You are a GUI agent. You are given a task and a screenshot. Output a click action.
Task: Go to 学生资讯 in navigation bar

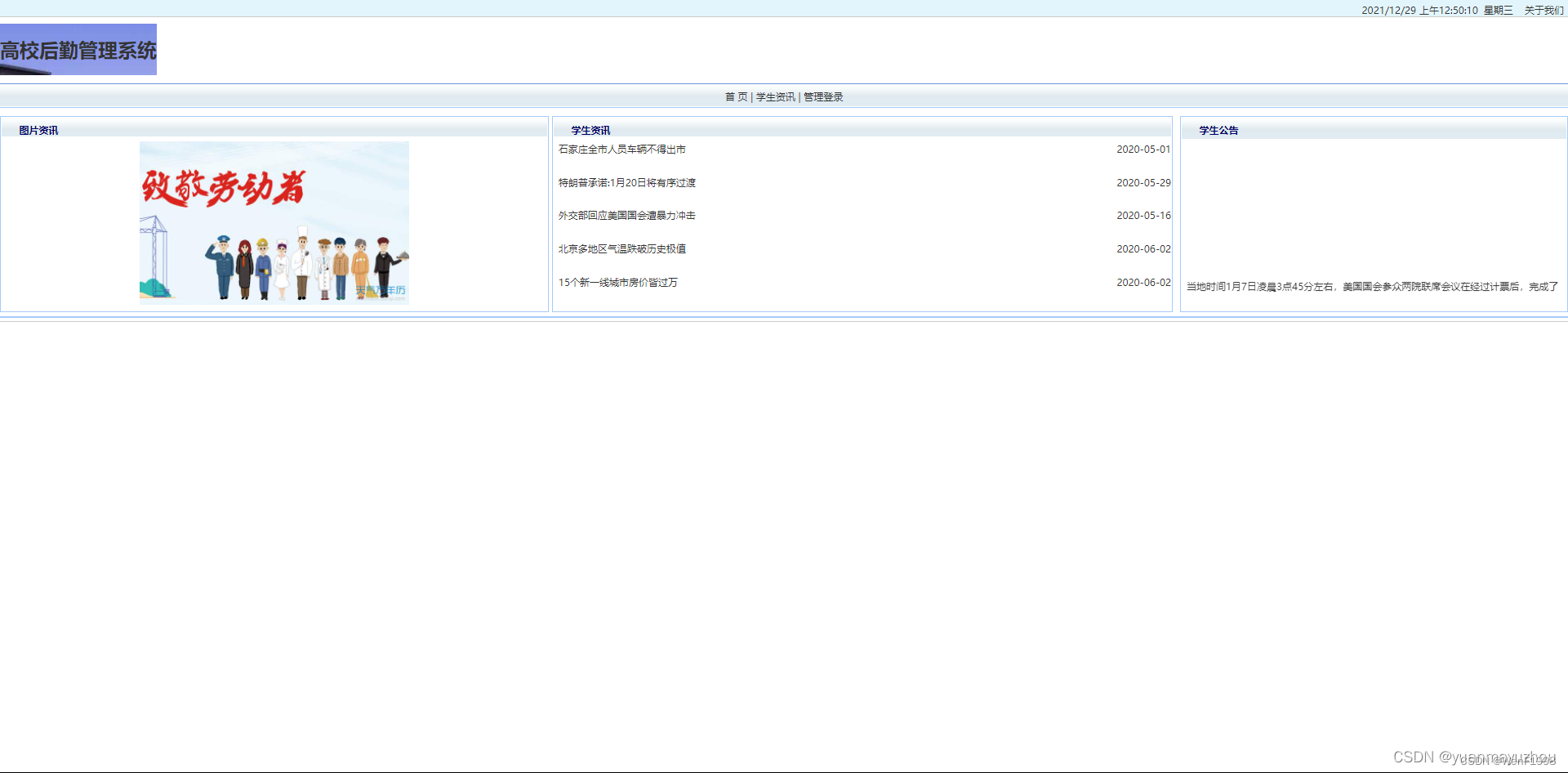pos(775,97)
